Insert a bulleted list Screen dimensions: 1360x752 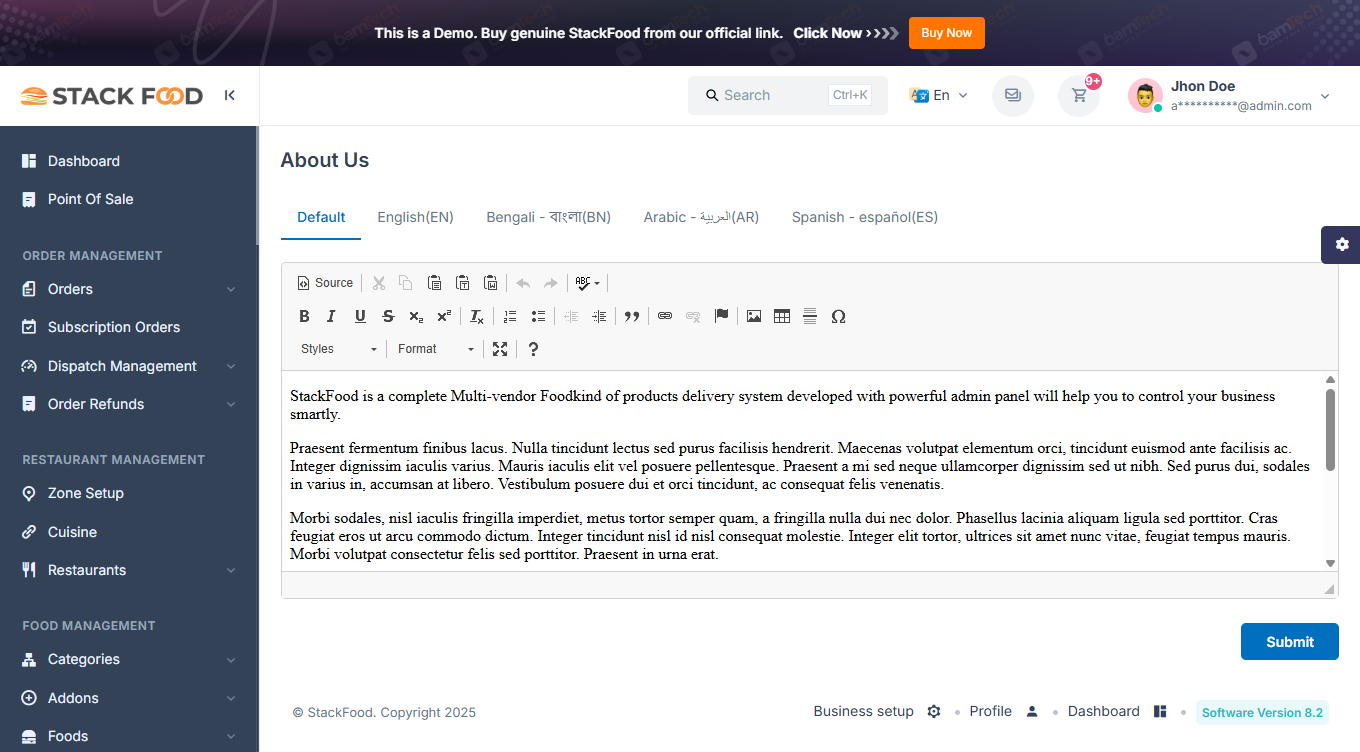coord(538,316)
